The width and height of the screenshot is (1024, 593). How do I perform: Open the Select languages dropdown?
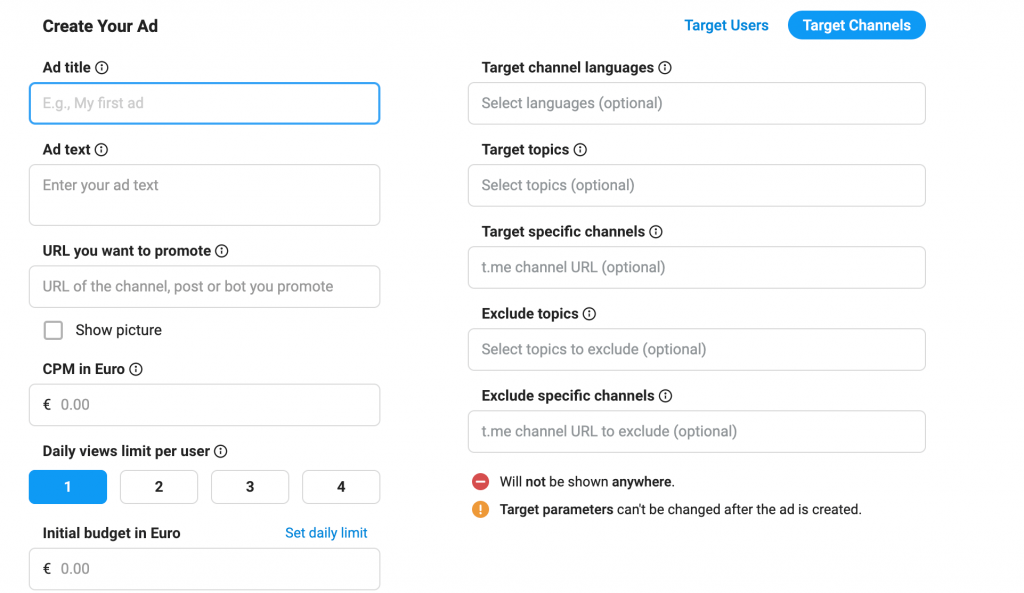697,103
